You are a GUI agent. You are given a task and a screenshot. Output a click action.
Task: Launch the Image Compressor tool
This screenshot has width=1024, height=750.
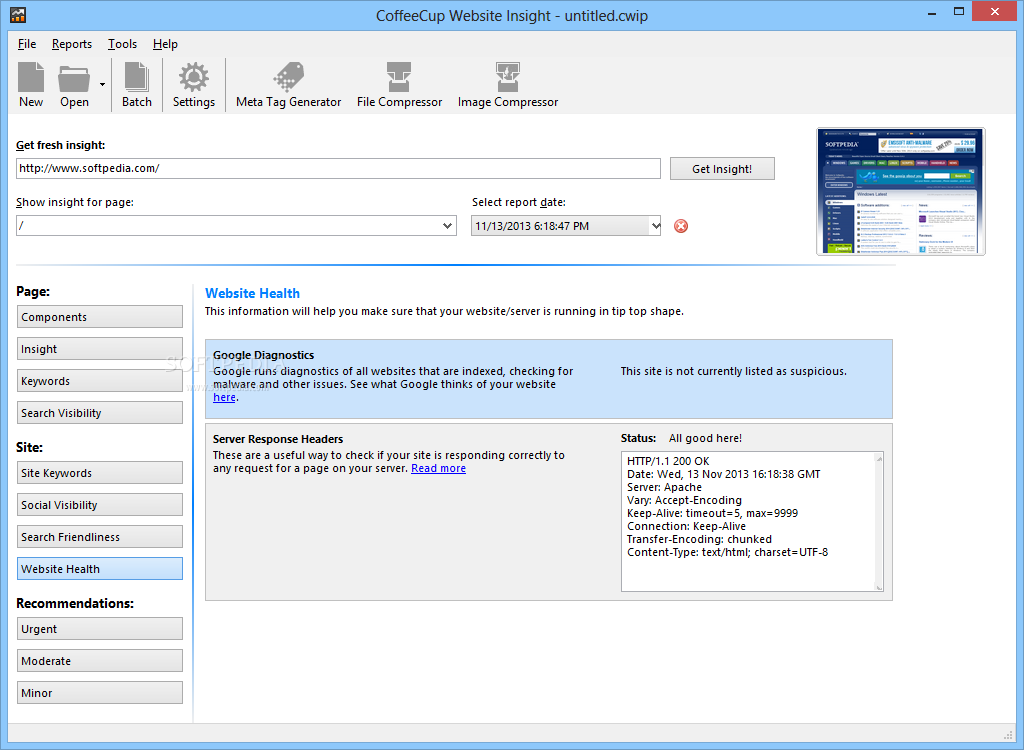(x=508, y=77)
